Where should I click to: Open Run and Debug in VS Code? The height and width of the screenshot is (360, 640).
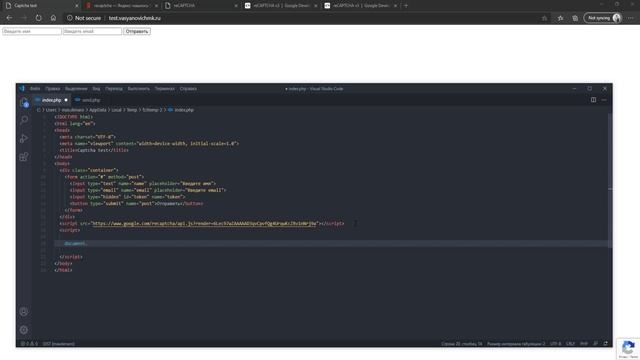[24, 138]
